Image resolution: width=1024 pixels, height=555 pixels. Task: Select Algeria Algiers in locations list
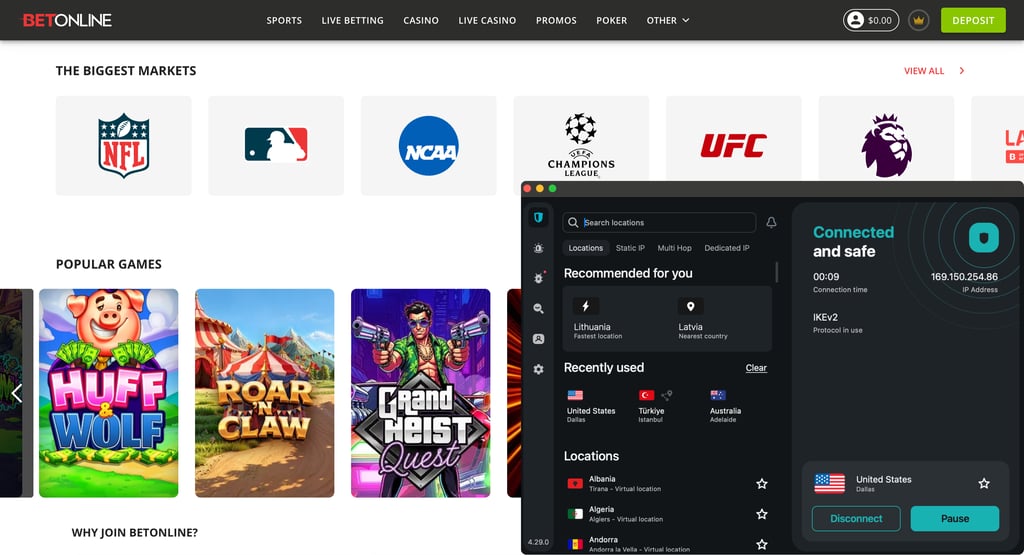667,514
